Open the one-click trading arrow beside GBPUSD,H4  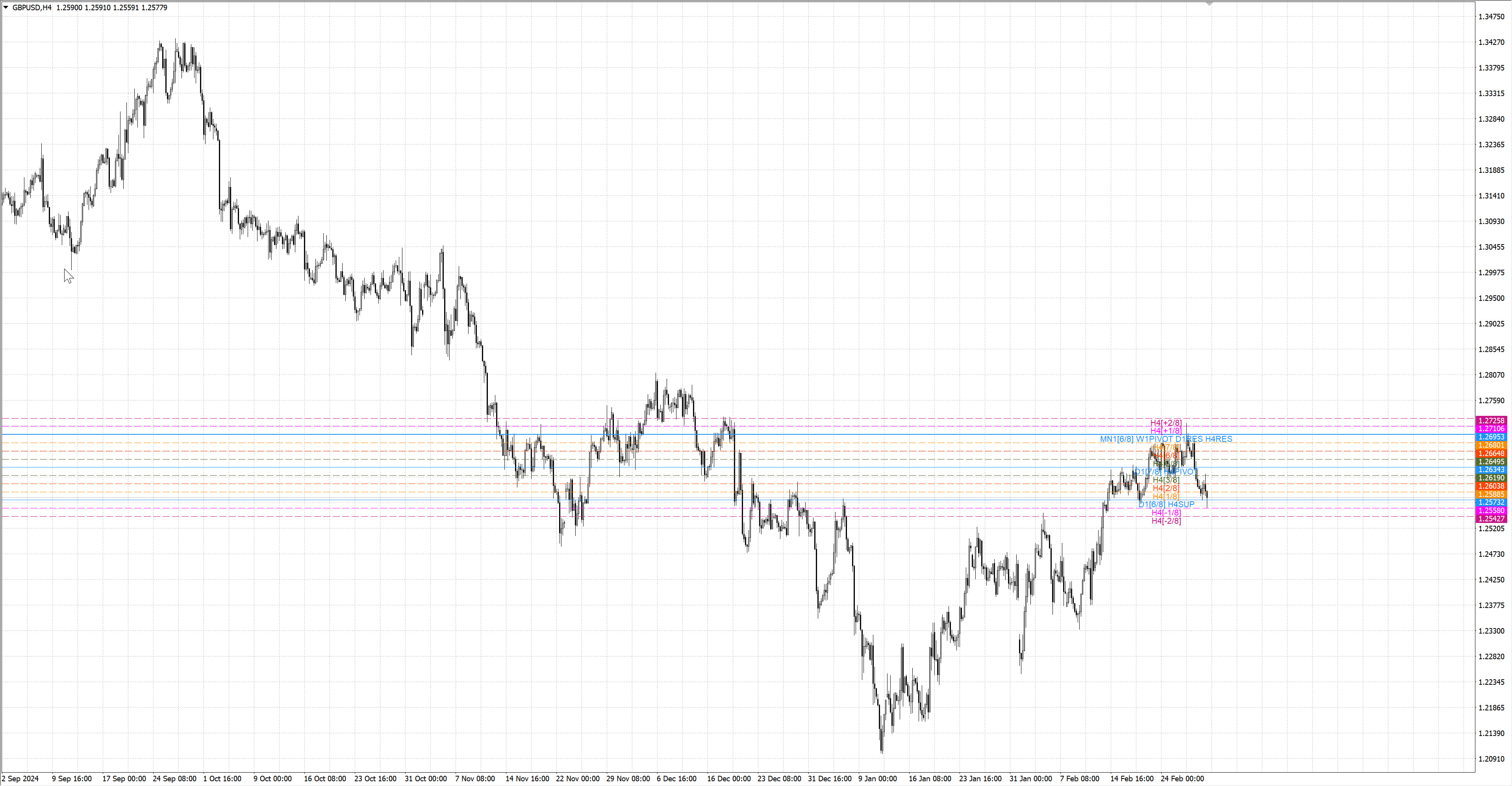pyautogui.click(x=6, y=7)
